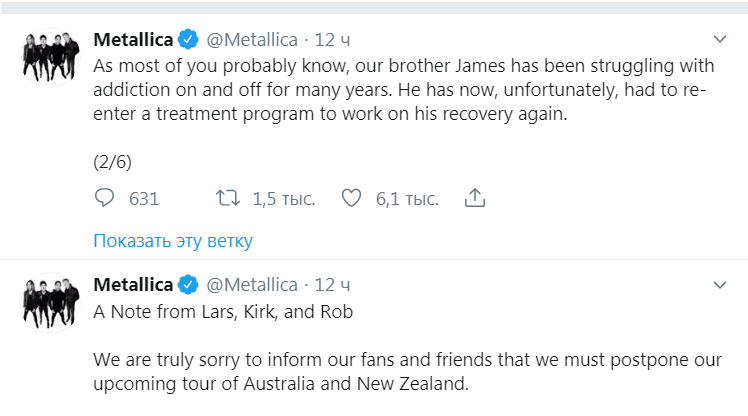Click the @Metallica handle on first tweet
The height and width of the screenshot is (416, 748).
pyautogui.click(x=252, y=40)
